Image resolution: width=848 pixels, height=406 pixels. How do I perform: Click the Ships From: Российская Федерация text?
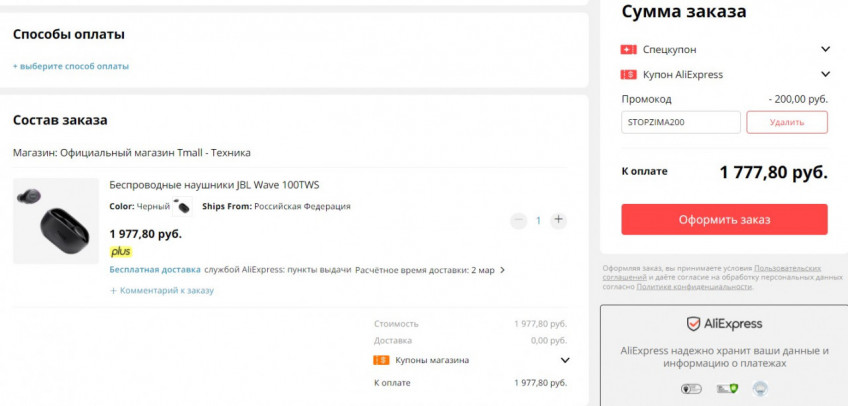[x=276, y=207]
